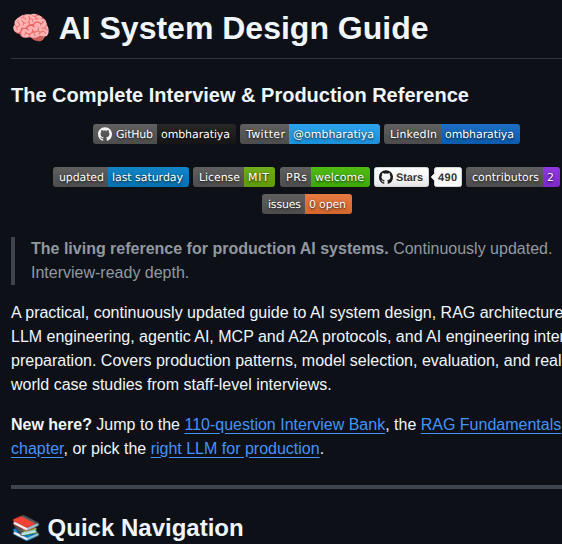Open the Twitter @ombharatiya badge

310,134
